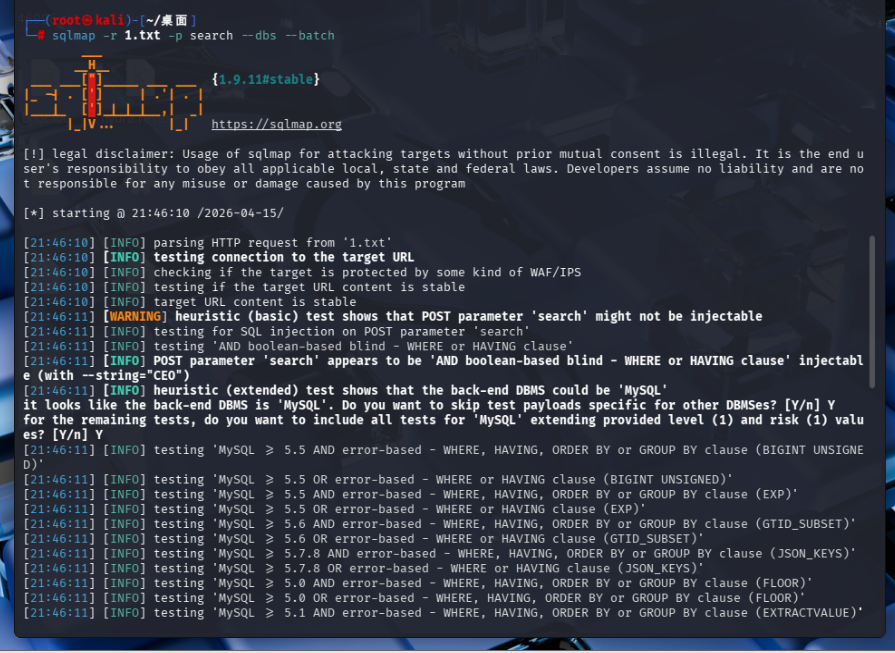Click 'parsing HTTP request from 1.txt' line

coord(208,243)
